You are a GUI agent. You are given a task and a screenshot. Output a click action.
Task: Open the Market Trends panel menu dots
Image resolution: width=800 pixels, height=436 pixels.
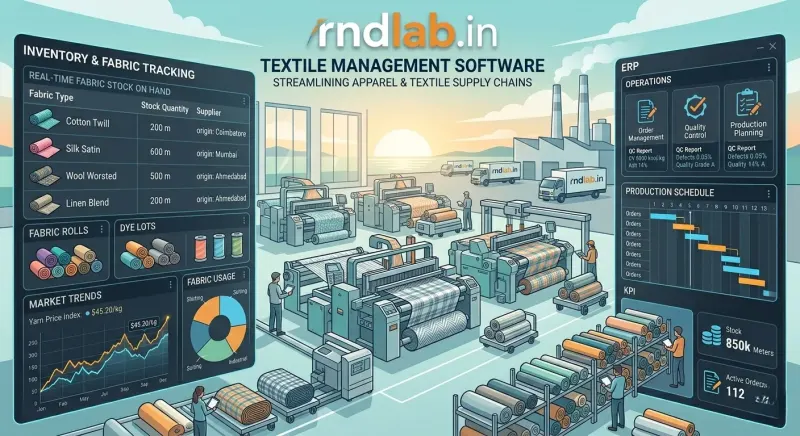coord(170,286)
